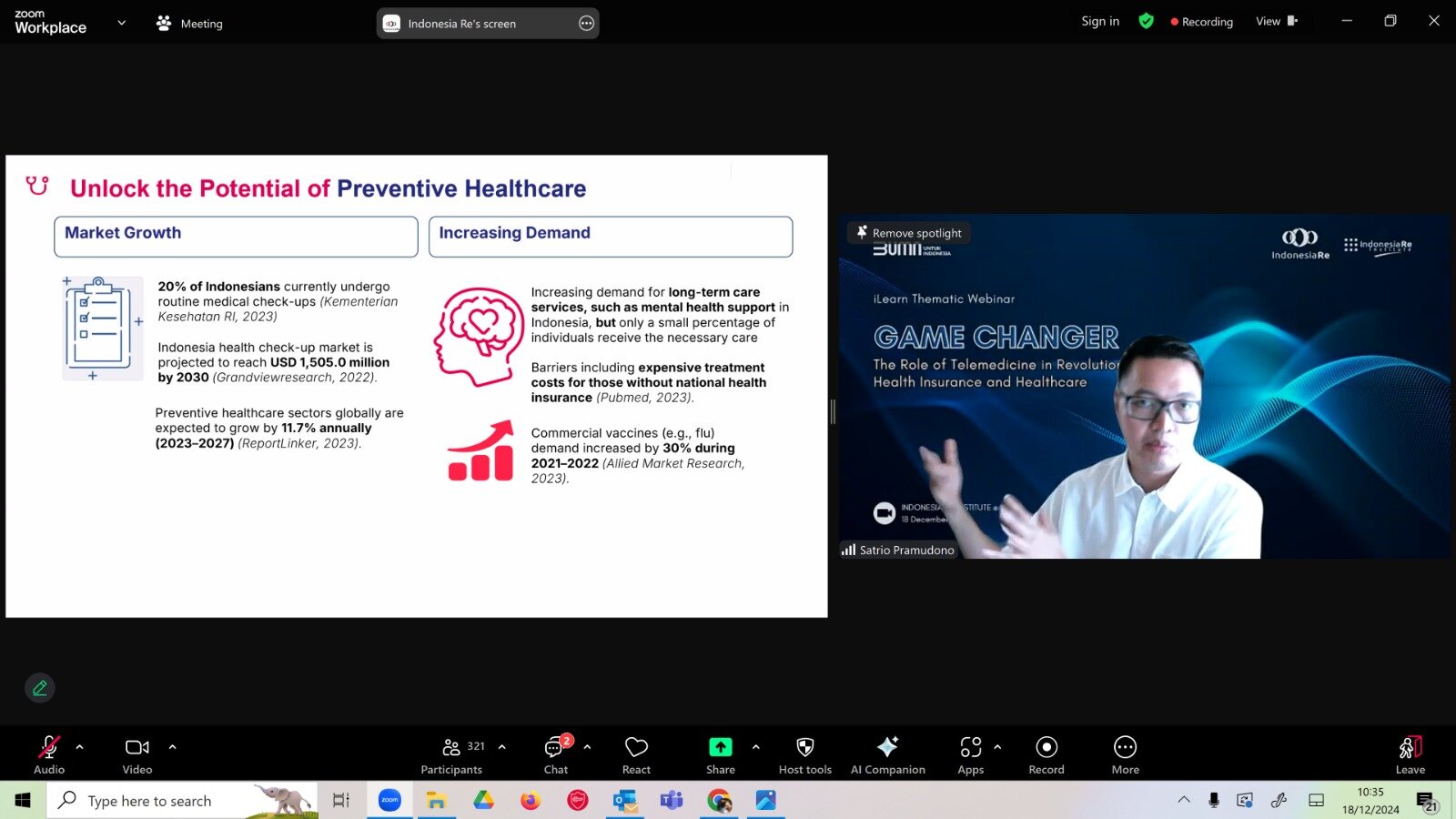1456x819 pixels.
Task: Open Zoom from the taskbar
Action: click(389, 800)
